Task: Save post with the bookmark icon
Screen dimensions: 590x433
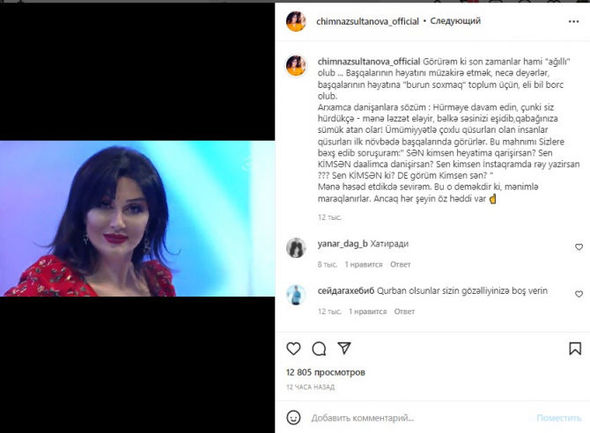Action: [575, 349]
